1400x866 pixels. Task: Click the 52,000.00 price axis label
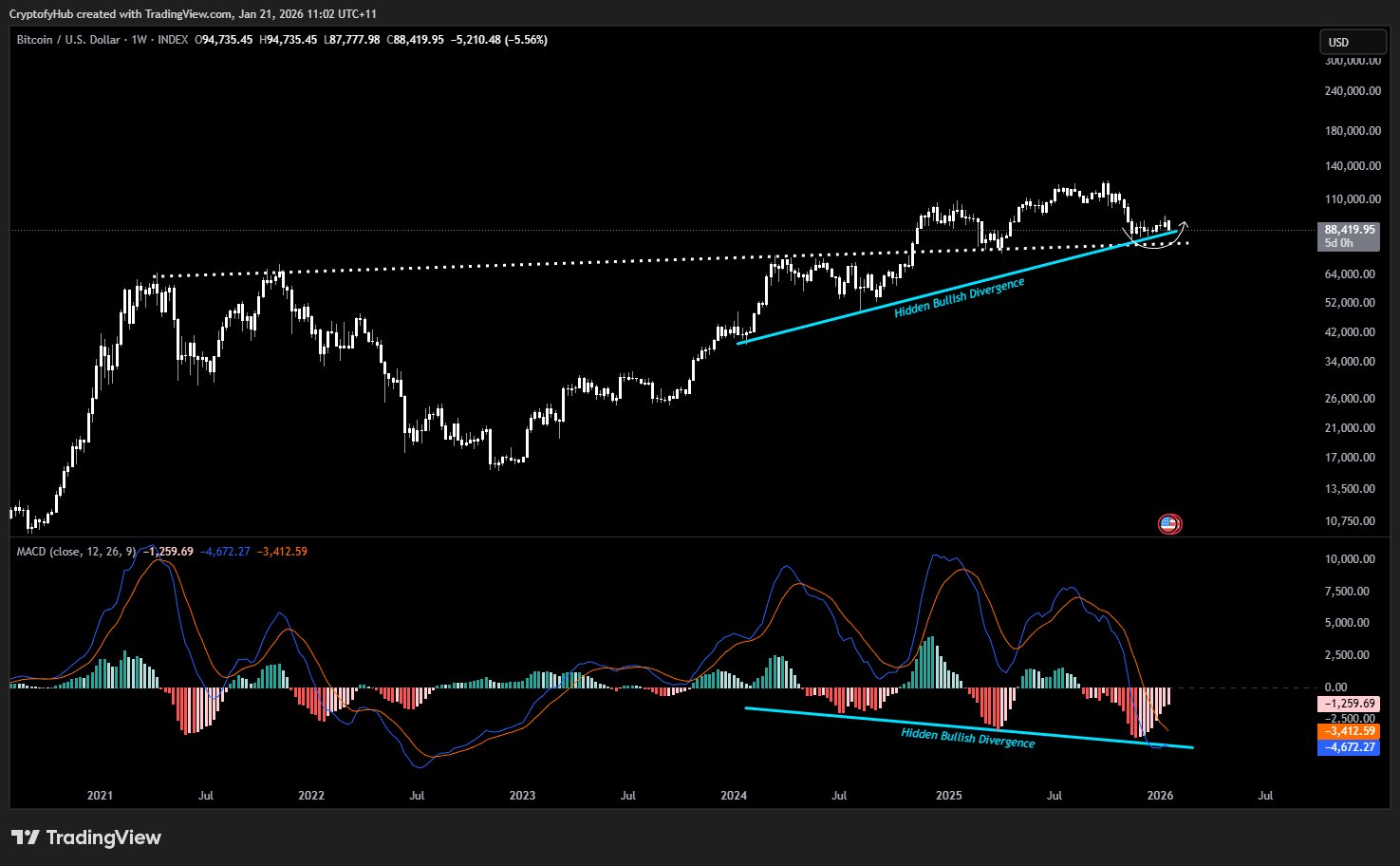click(x=1350, y=303)
